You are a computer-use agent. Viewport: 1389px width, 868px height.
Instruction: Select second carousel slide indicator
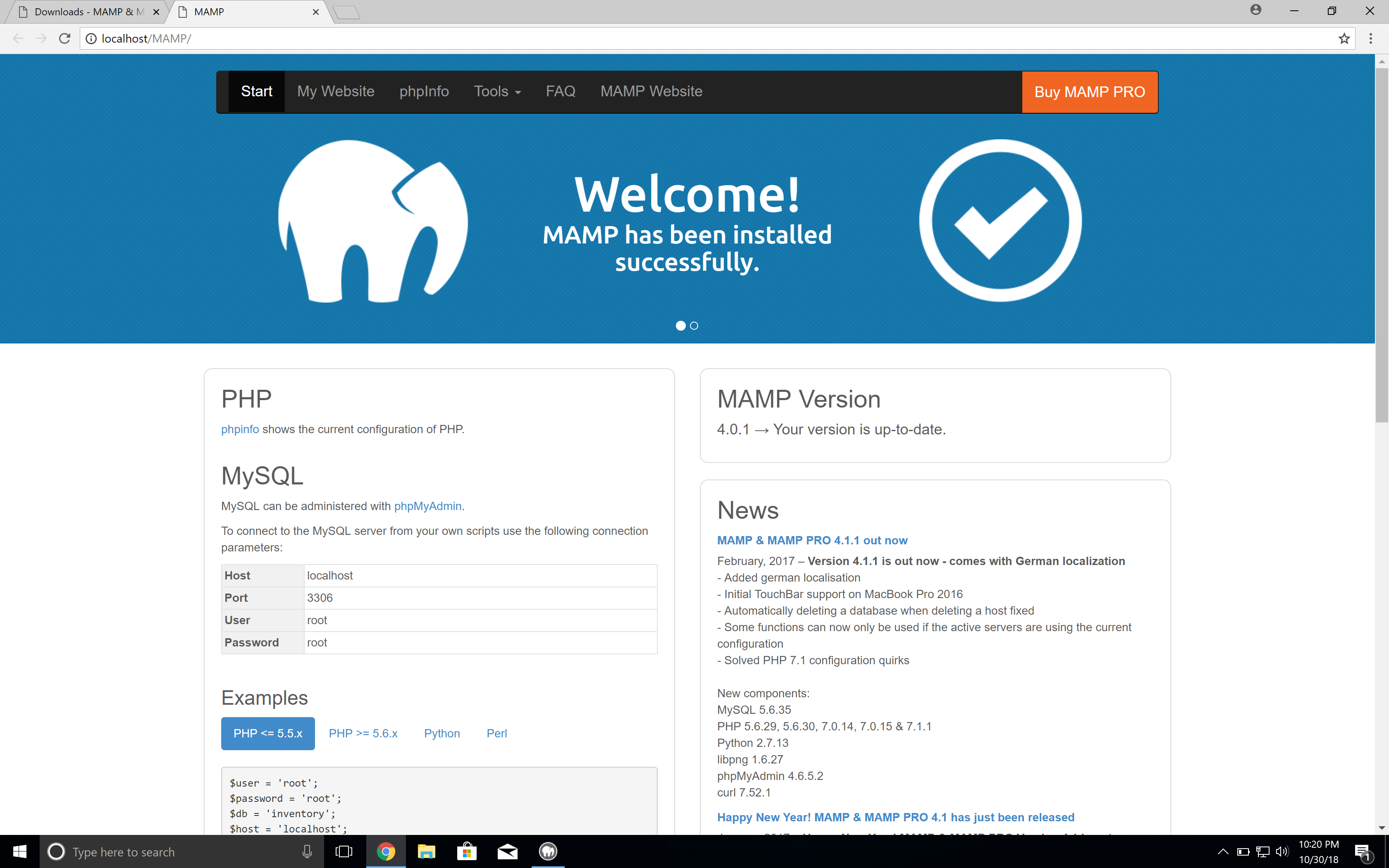(694, 326)
